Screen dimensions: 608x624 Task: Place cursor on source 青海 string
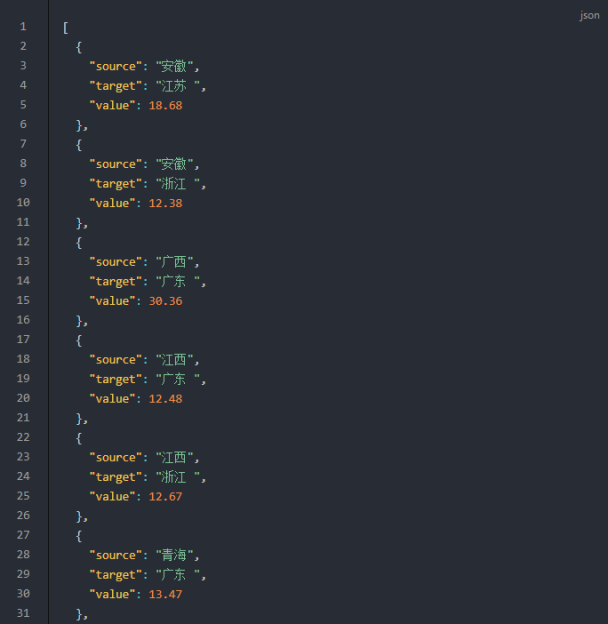pyautogui.click(x=175, y=555)
